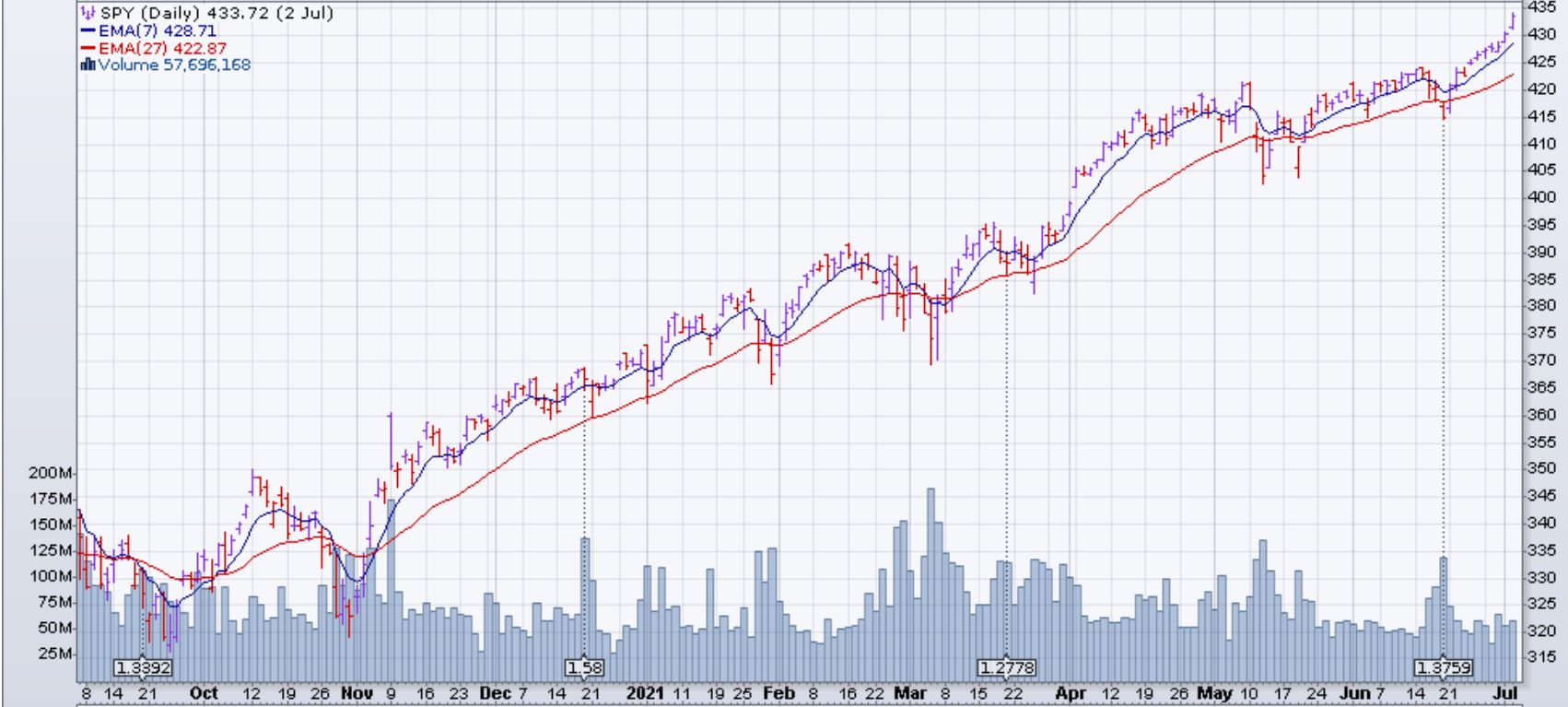
Task: Click the 1.2778 dividend marker
Action: coord(1006,666)
